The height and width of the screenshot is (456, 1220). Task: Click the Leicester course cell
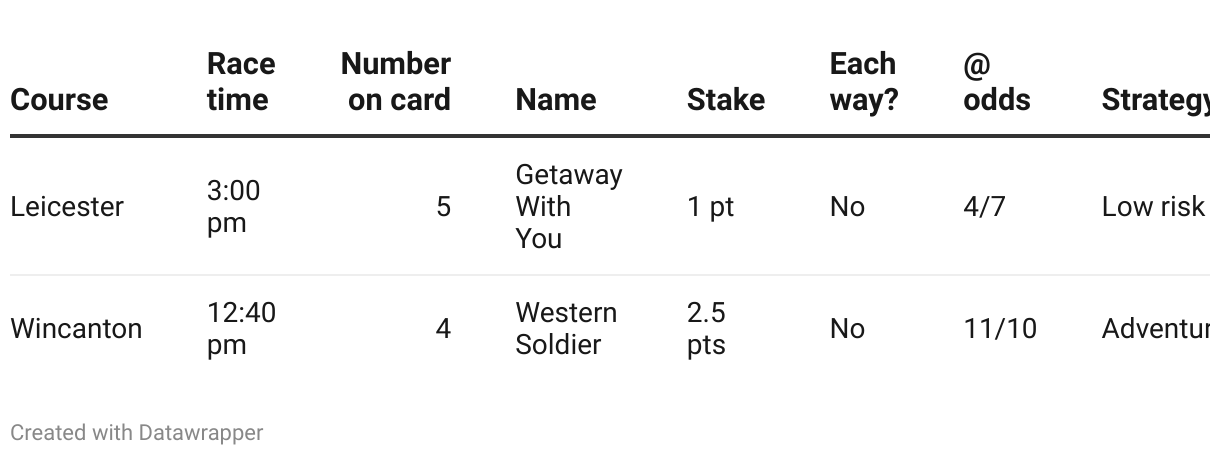(67, 207)
